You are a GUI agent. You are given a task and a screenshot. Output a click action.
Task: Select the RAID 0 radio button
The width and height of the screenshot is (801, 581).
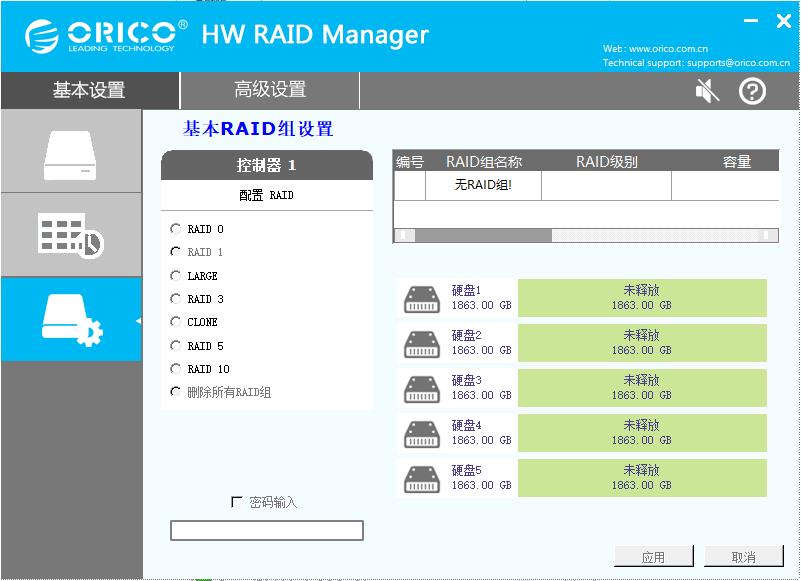(176, 228)
